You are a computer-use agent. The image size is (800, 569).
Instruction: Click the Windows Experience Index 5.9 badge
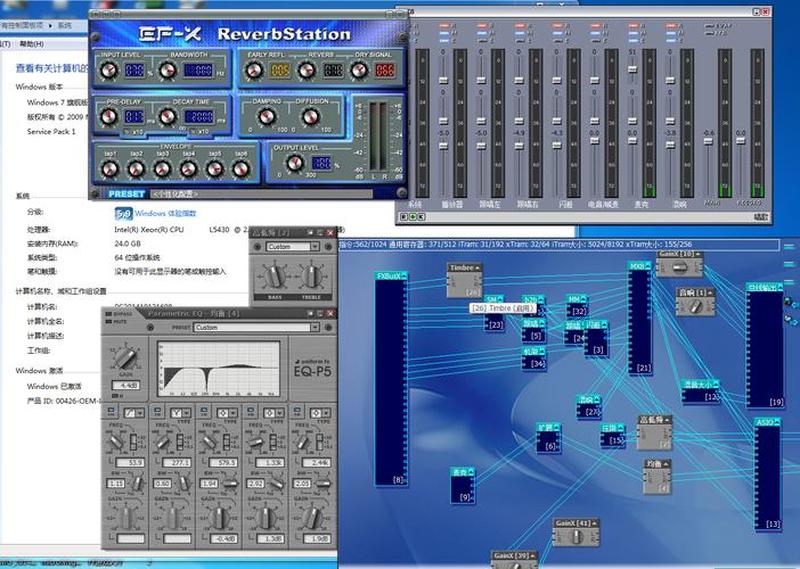(123, 213)
